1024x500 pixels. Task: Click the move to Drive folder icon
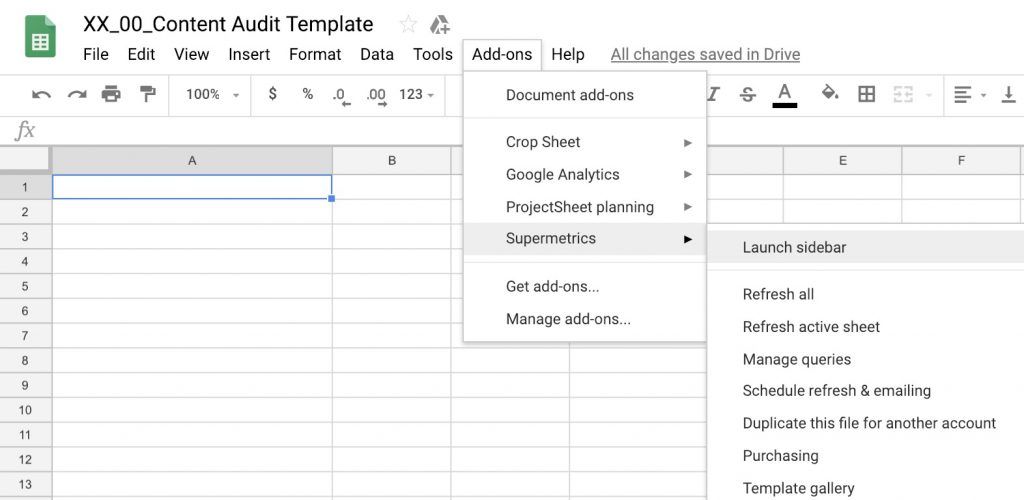[440, 25]
